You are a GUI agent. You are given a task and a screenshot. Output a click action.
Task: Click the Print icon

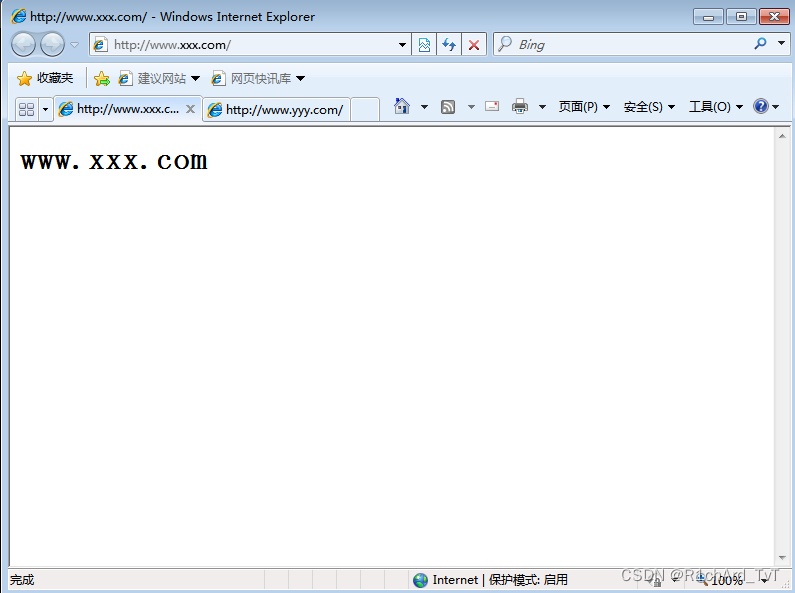pos(520,106)
